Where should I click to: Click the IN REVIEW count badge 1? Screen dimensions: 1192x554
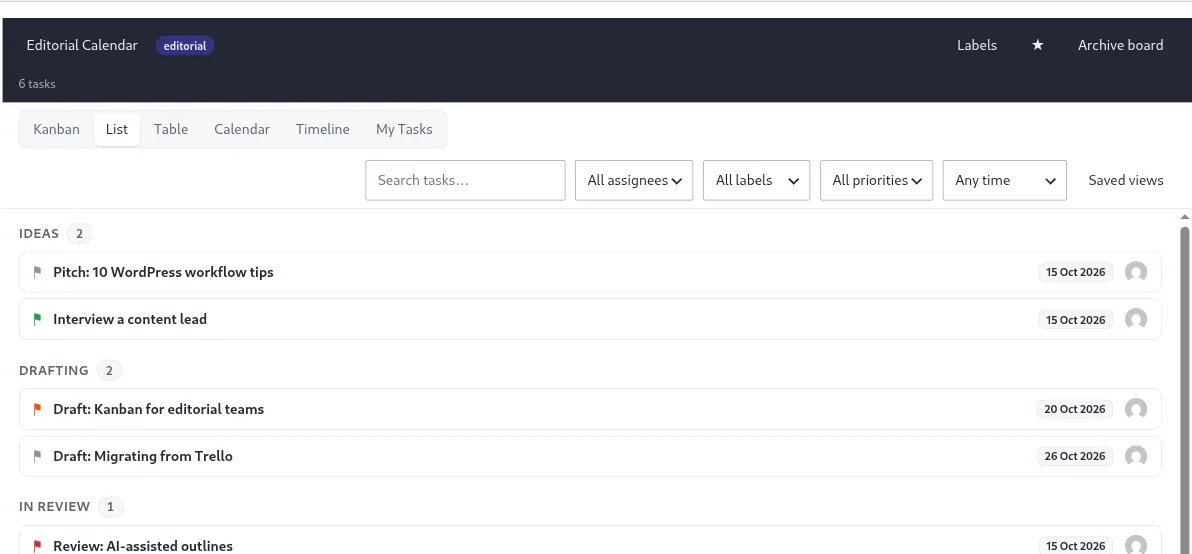pos(110,507)
